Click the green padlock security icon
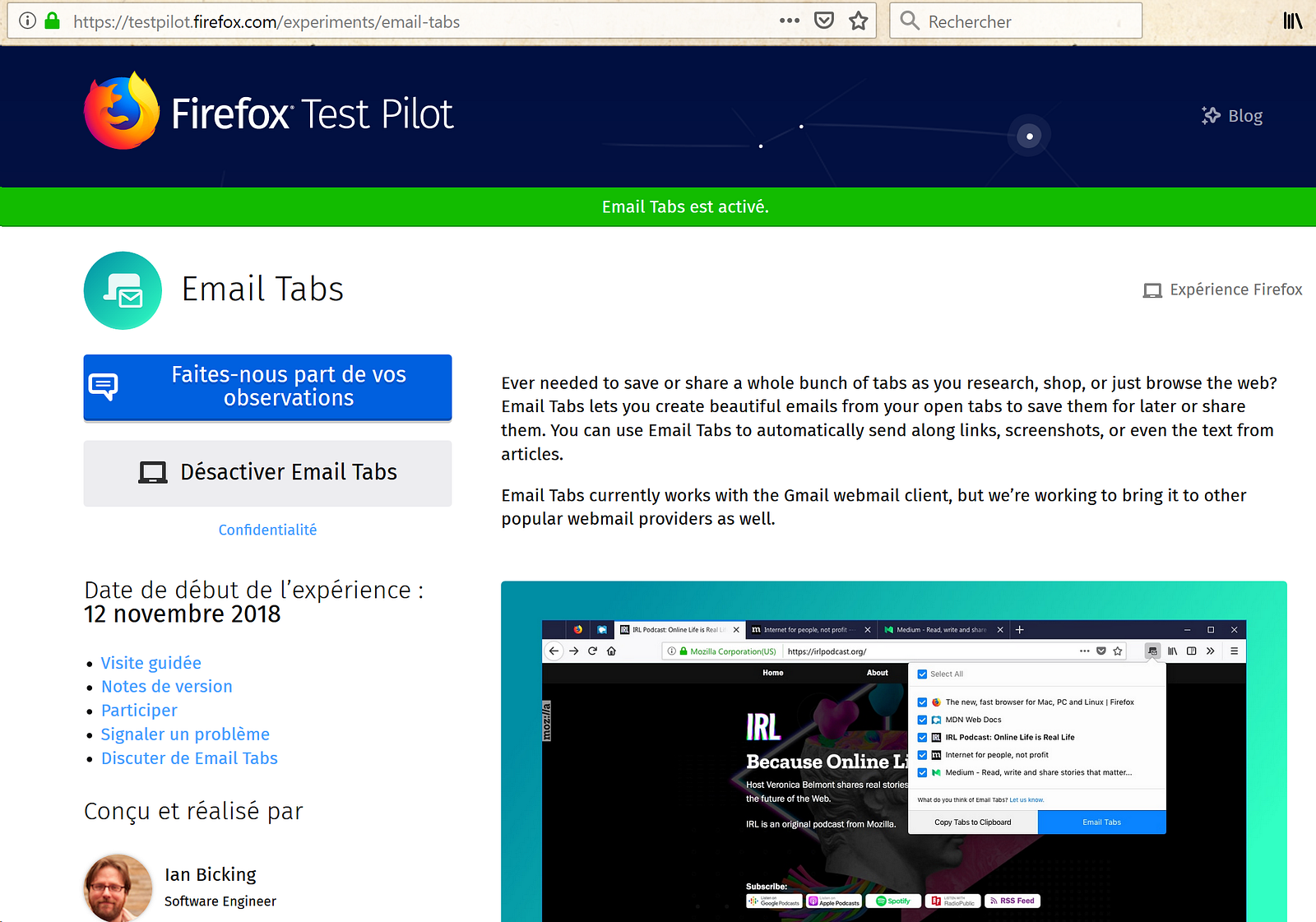This screenshot has height=922, width=1316. click(x=52, y=21)
